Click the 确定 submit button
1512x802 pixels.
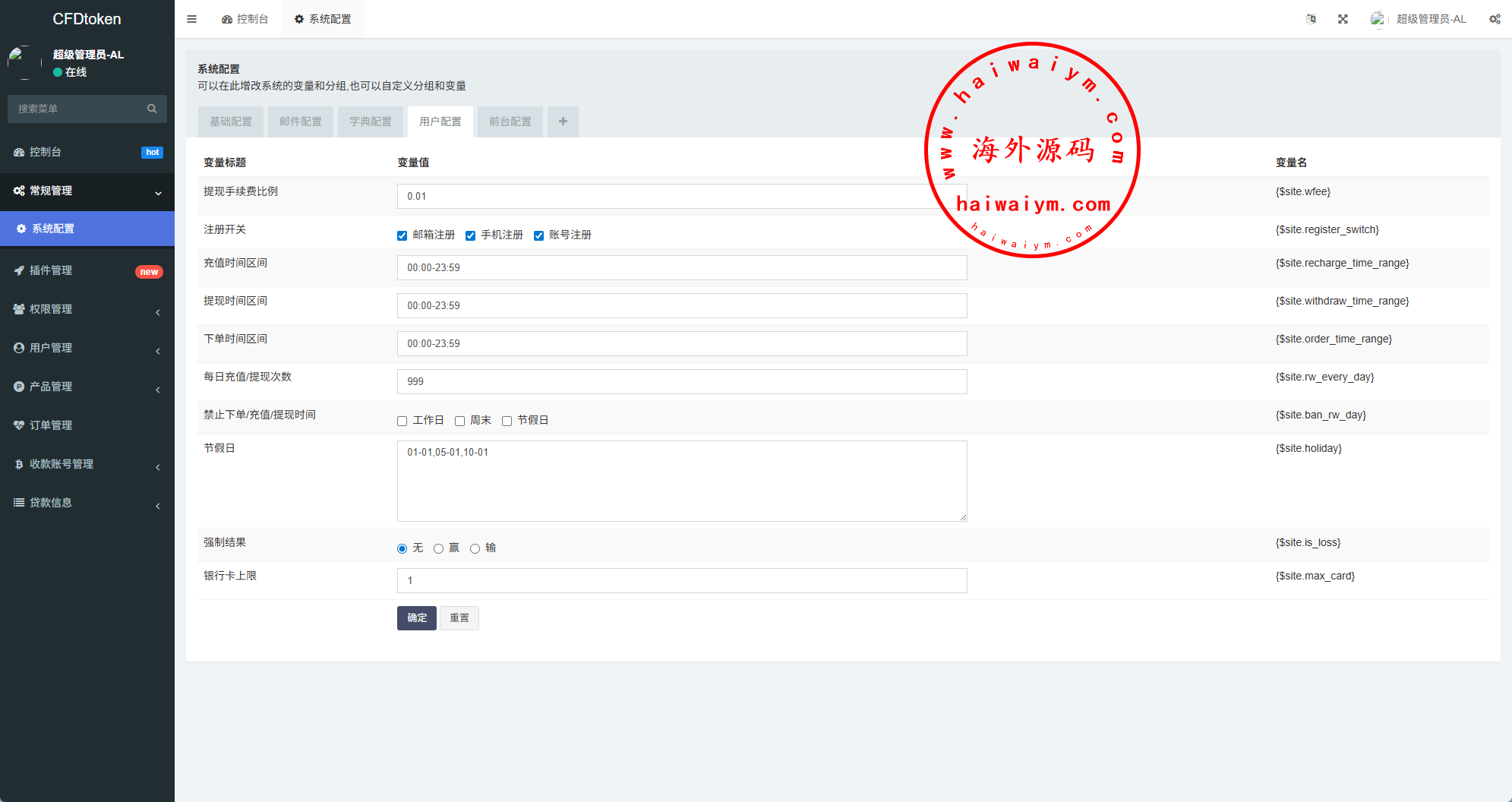click(416, 618)
